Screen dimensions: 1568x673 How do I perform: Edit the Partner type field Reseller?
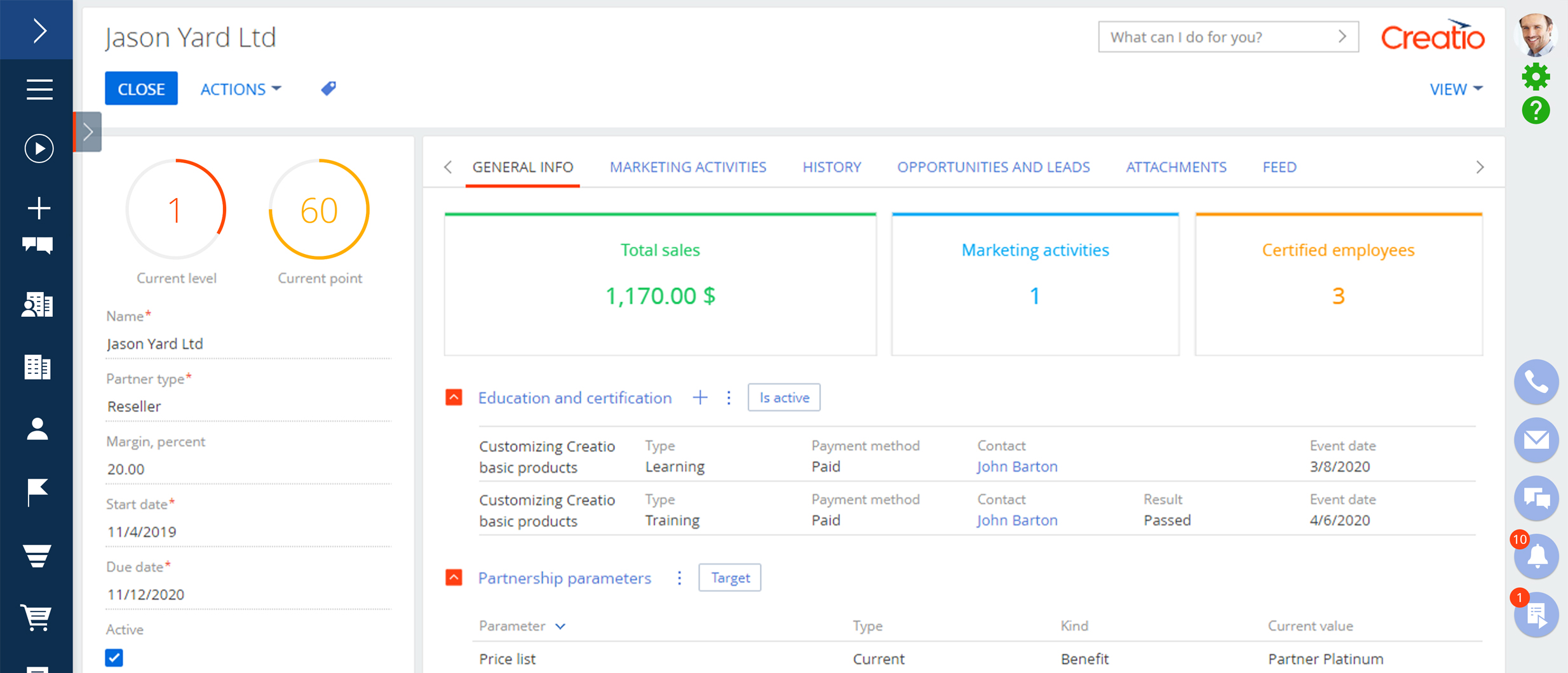(x=248, y=406)
